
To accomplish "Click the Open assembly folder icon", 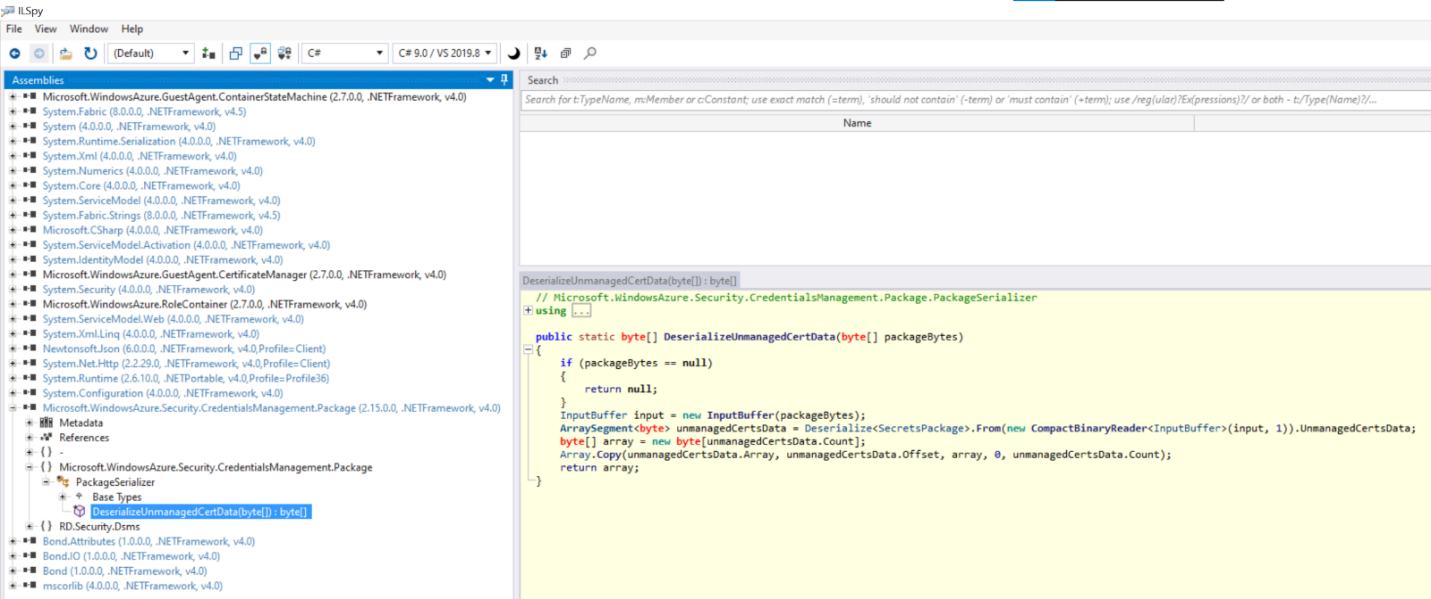I will pyautogui.click(x=66, y=53).
